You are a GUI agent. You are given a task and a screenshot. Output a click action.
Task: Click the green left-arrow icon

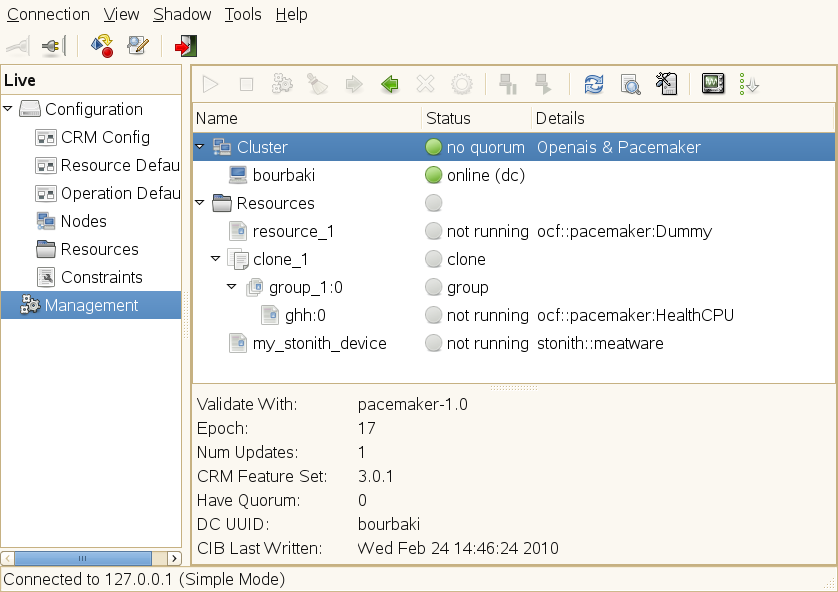point(390,84)
